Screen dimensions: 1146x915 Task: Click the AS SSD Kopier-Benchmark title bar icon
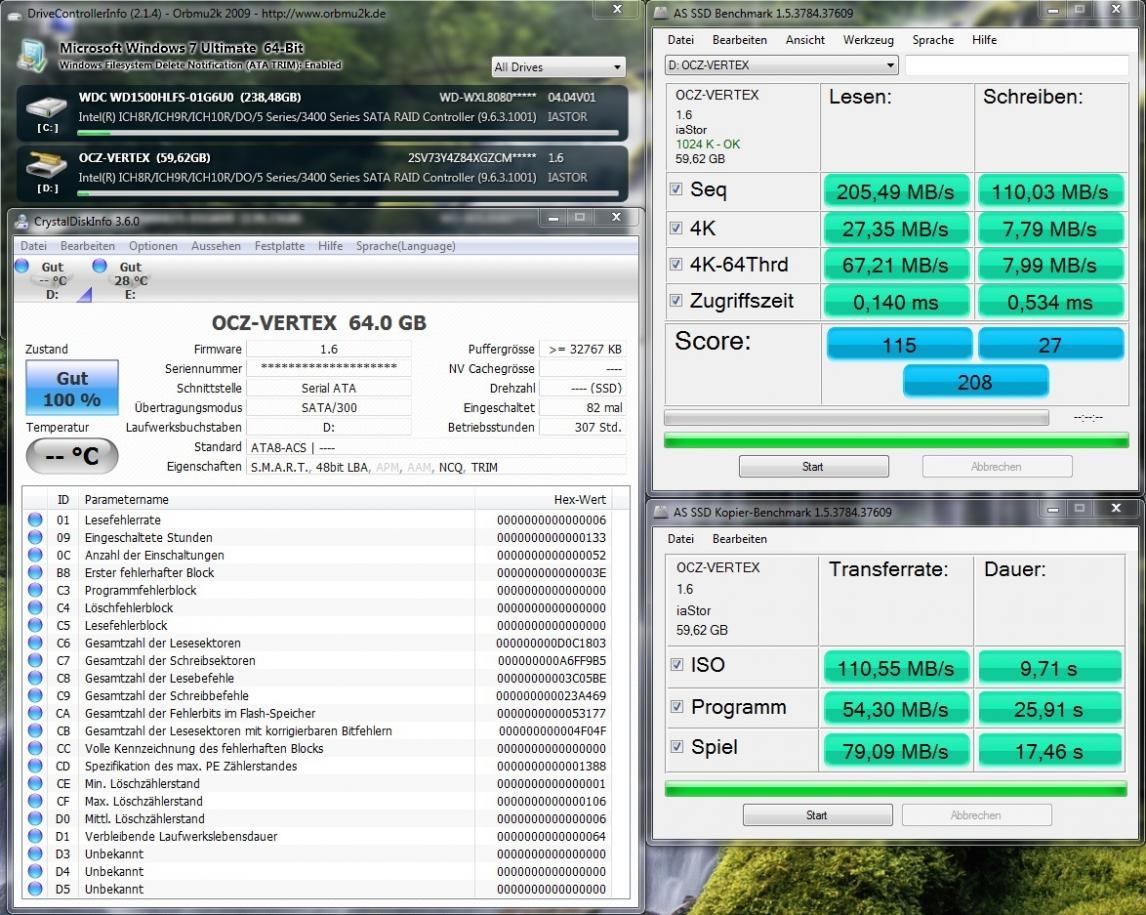coord(661,512)
